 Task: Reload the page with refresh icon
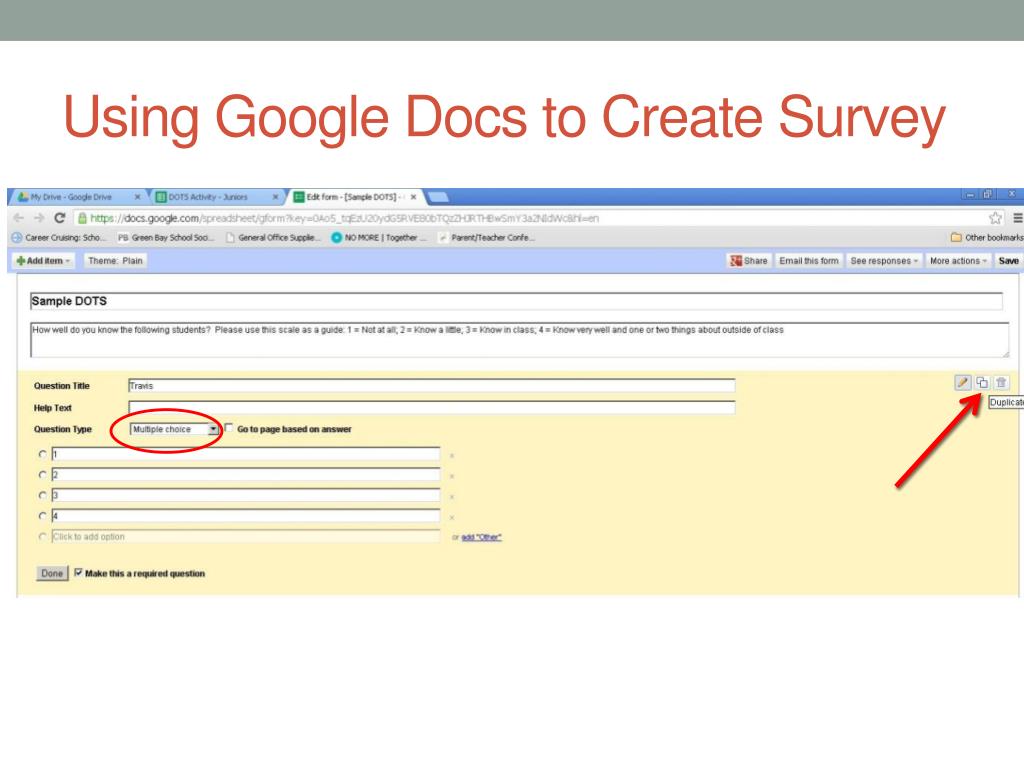point(59,218)
